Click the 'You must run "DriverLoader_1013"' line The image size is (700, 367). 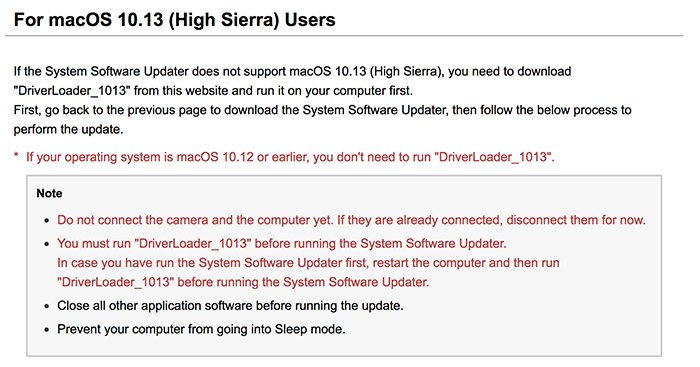[282, 243]
